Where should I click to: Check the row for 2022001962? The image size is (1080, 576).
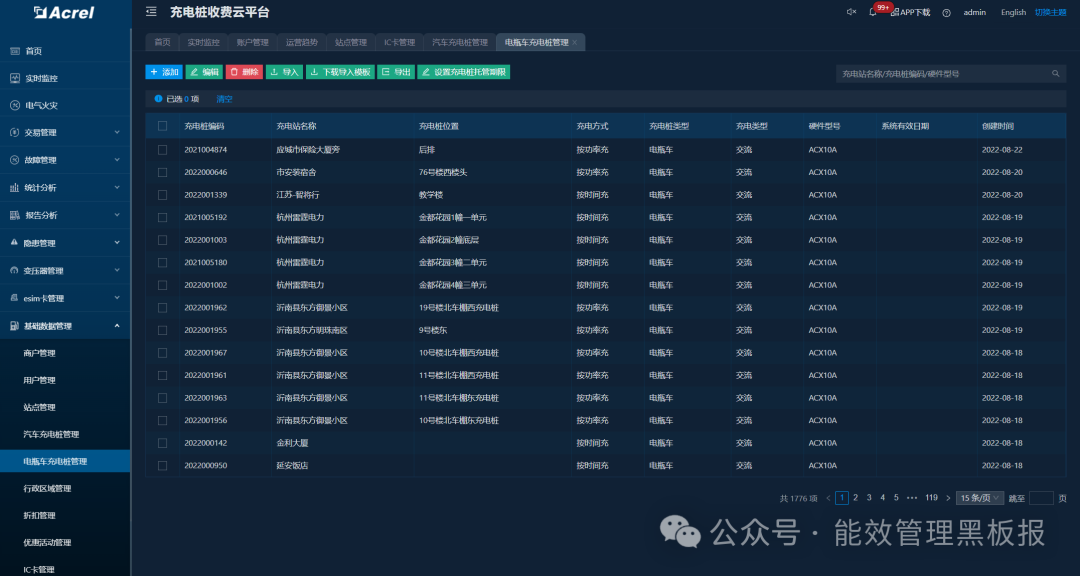tap(163, 307)
